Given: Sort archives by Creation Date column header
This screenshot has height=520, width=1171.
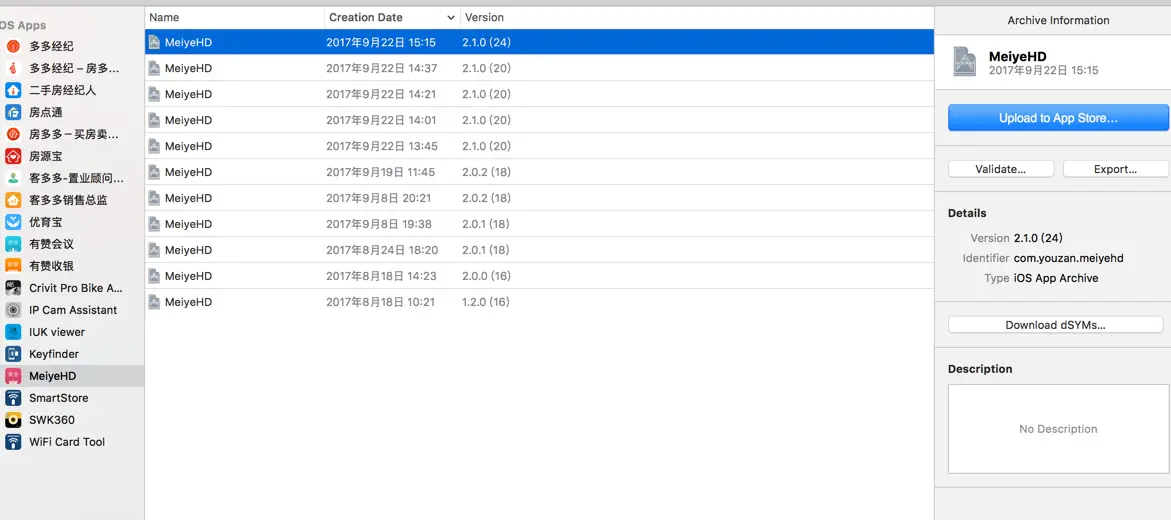Looking at the screenshot, I should click(x=392, y=17).
